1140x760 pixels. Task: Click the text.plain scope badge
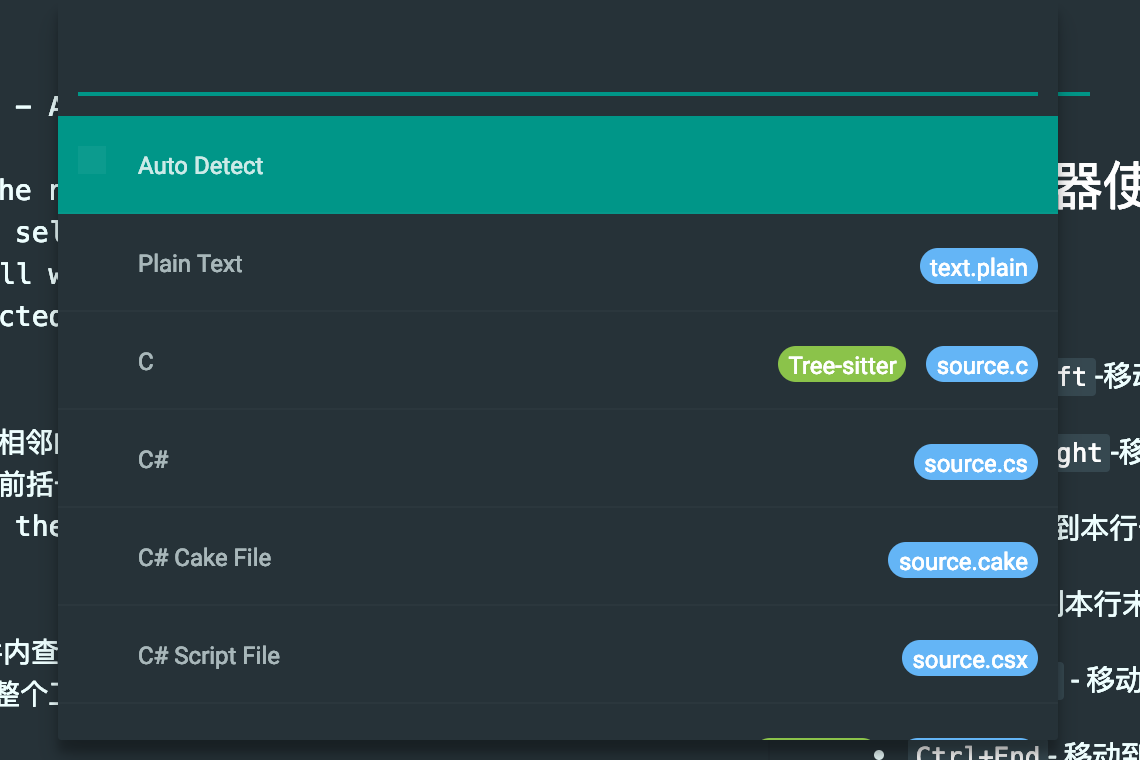pyautogui.click(x=978, y=268)
